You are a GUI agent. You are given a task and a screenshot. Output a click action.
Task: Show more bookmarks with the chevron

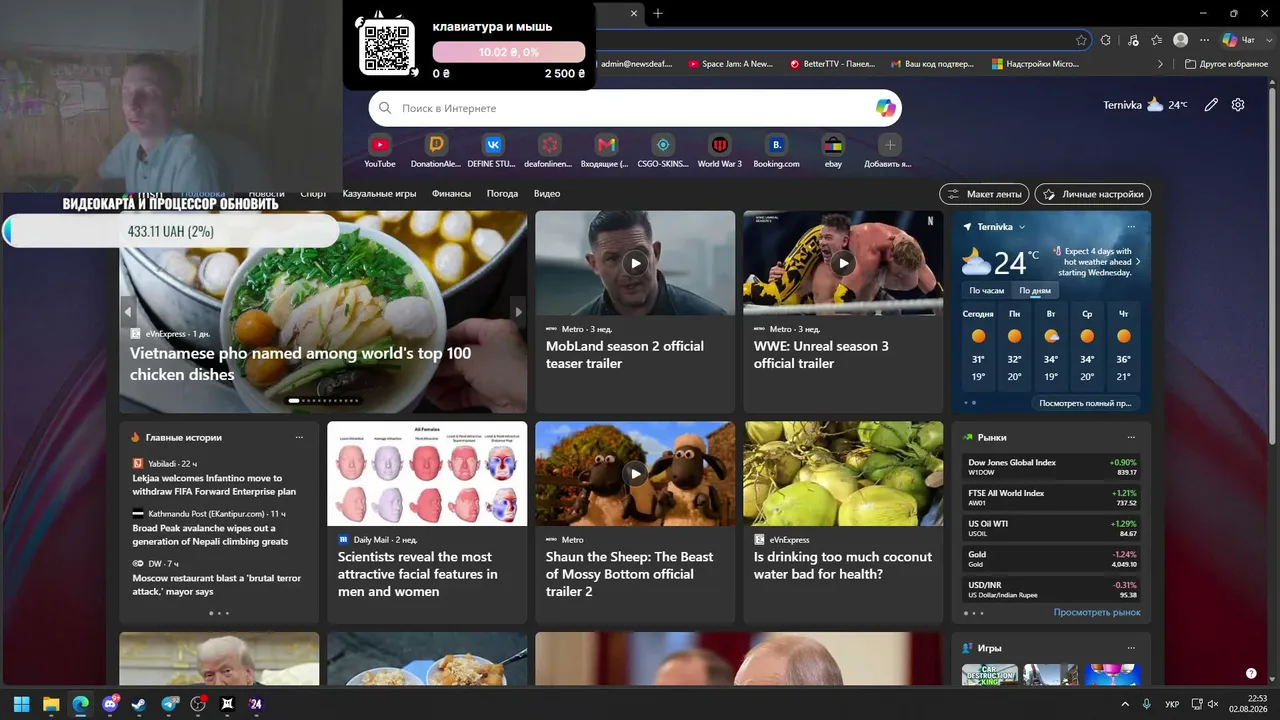(1160, 64)
